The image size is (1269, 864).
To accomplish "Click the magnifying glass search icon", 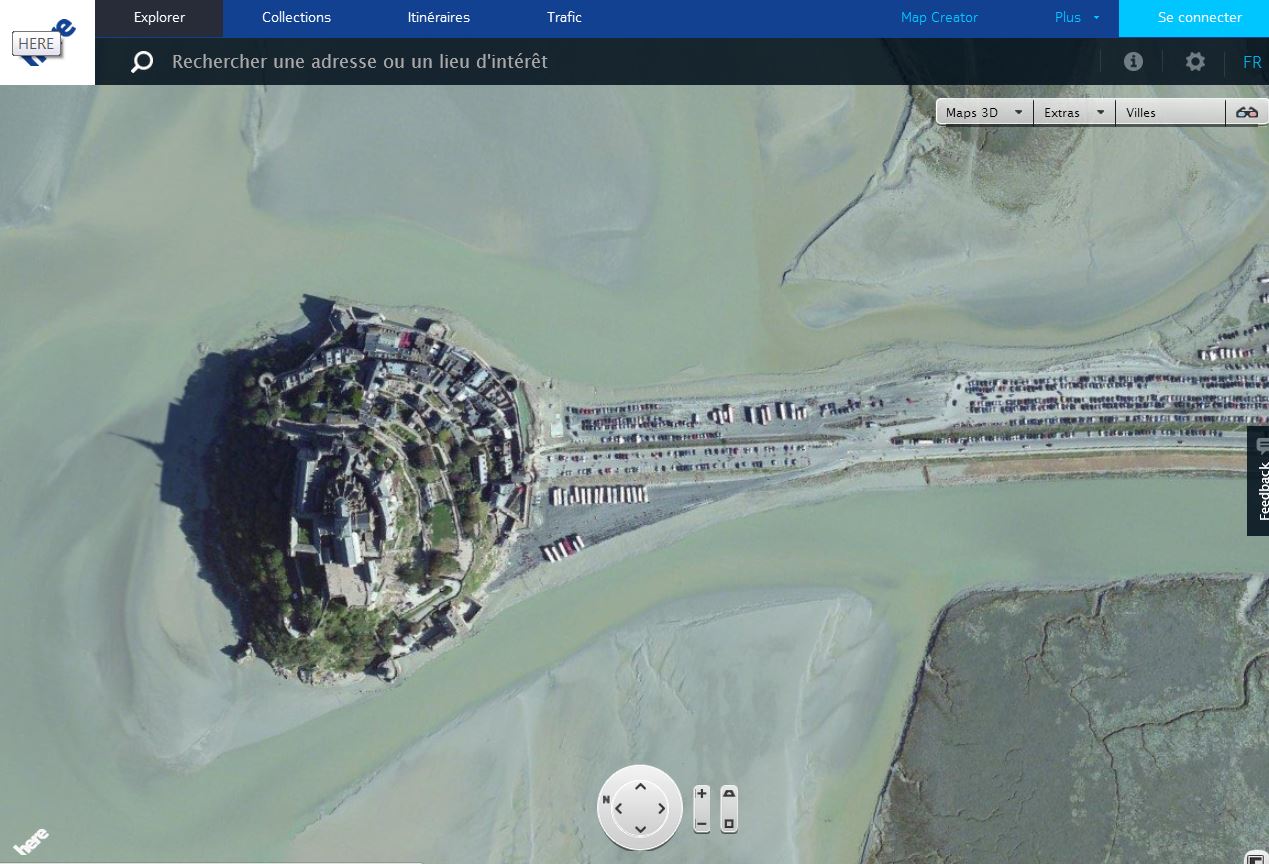I will click(x=143, y=62).
